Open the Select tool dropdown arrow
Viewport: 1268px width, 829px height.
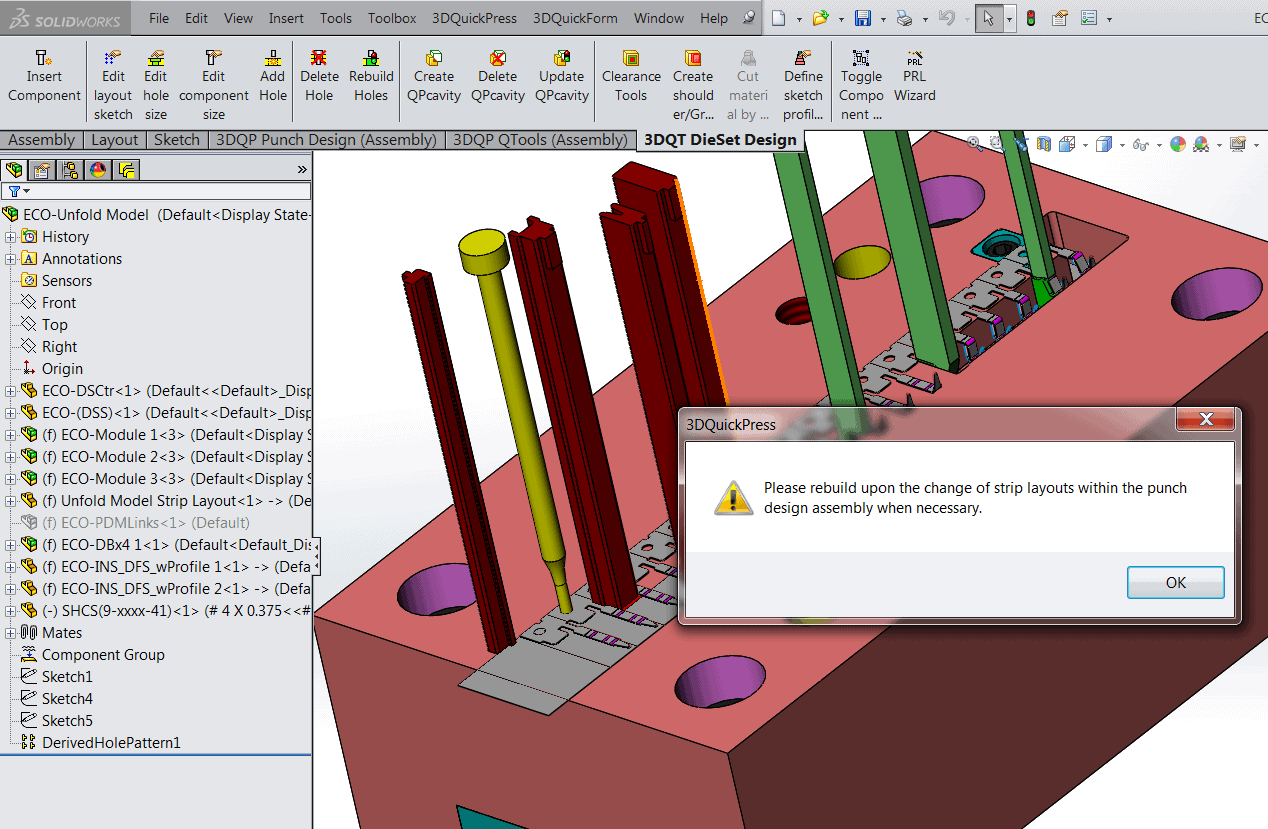1008,19
